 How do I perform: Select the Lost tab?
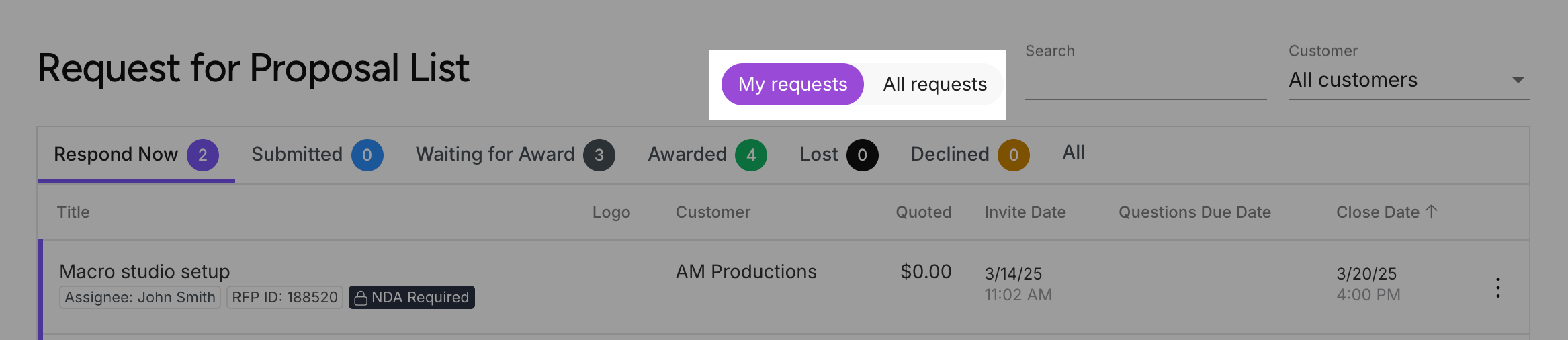pyautogui.click(x=838, y=155)
